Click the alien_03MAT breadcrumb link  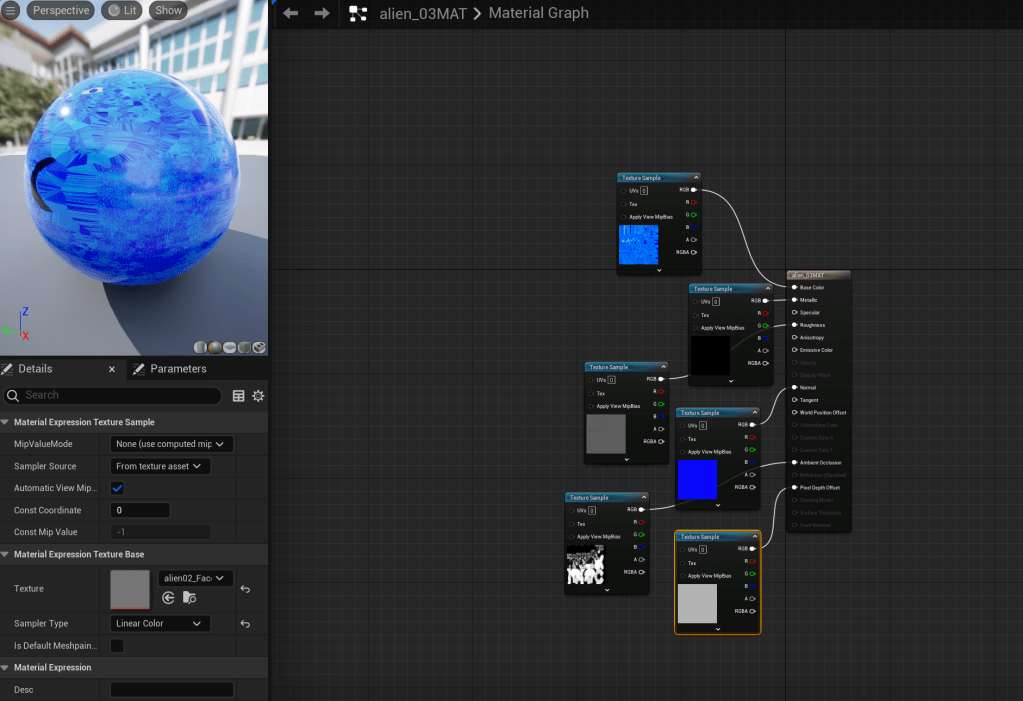point(422,13)
